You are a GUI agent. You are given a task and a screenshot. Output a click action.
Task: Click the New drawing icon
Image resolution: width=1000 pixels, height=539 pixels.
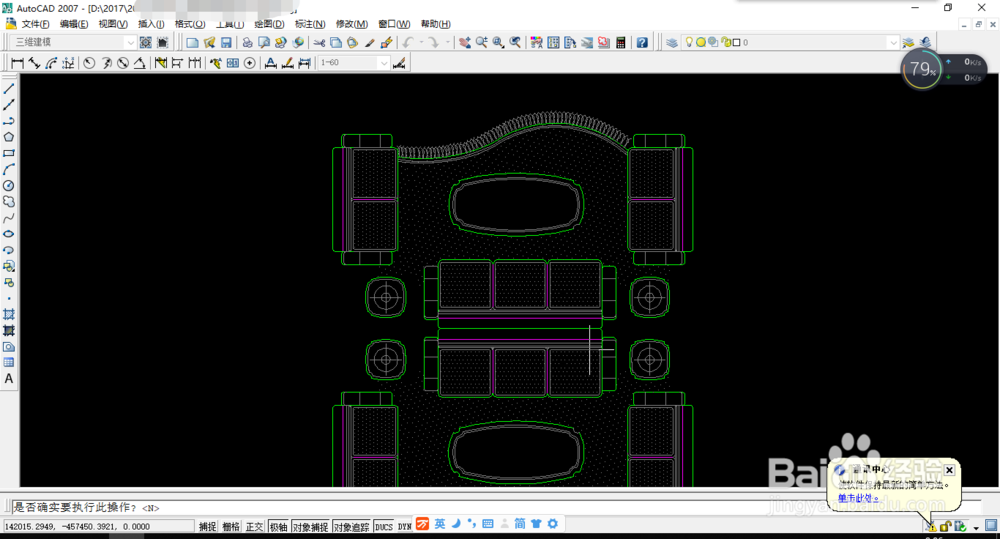pyautogui.click(x=192, y=43)
